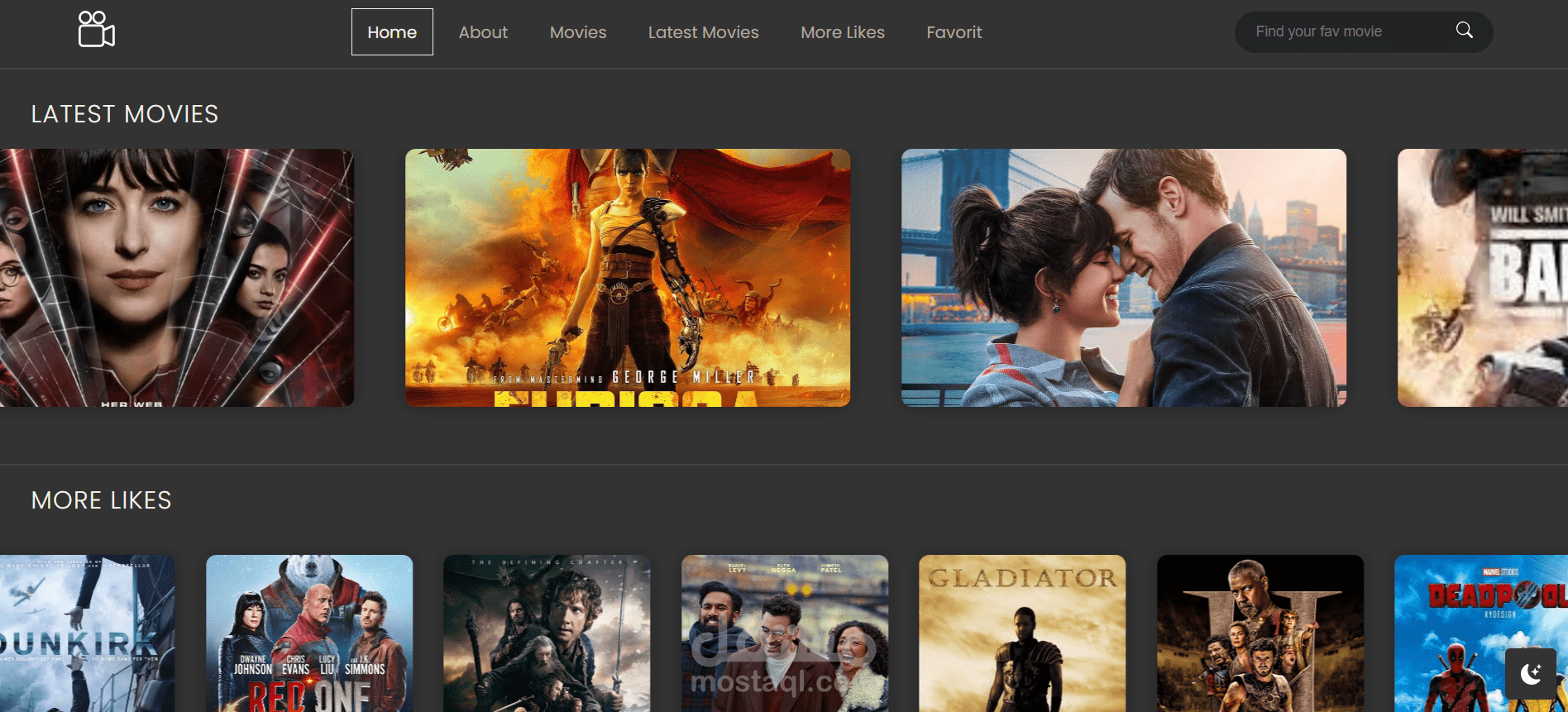This screenshot has width=1568, height=712.
Task: Open the romantic couple bridge poster
Action: [x=1124, y=278]
